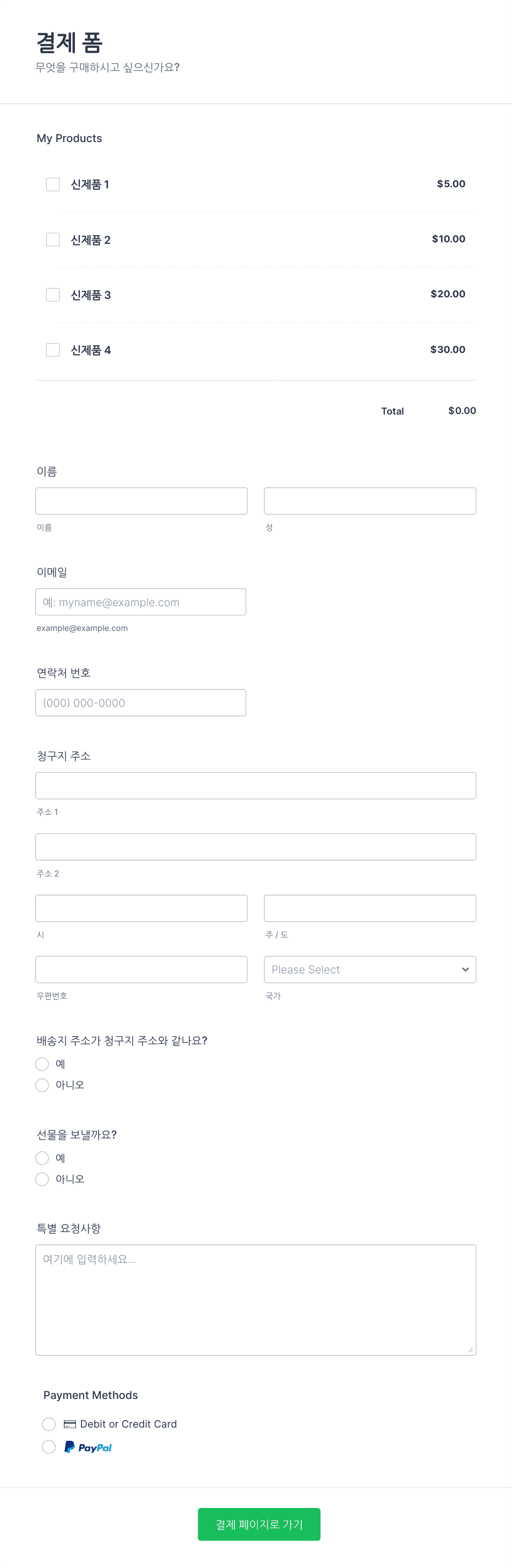This screenshot has height=1568, width=512.
Task: Click the 이메일 email input field
Action: (x=141, y=601)
